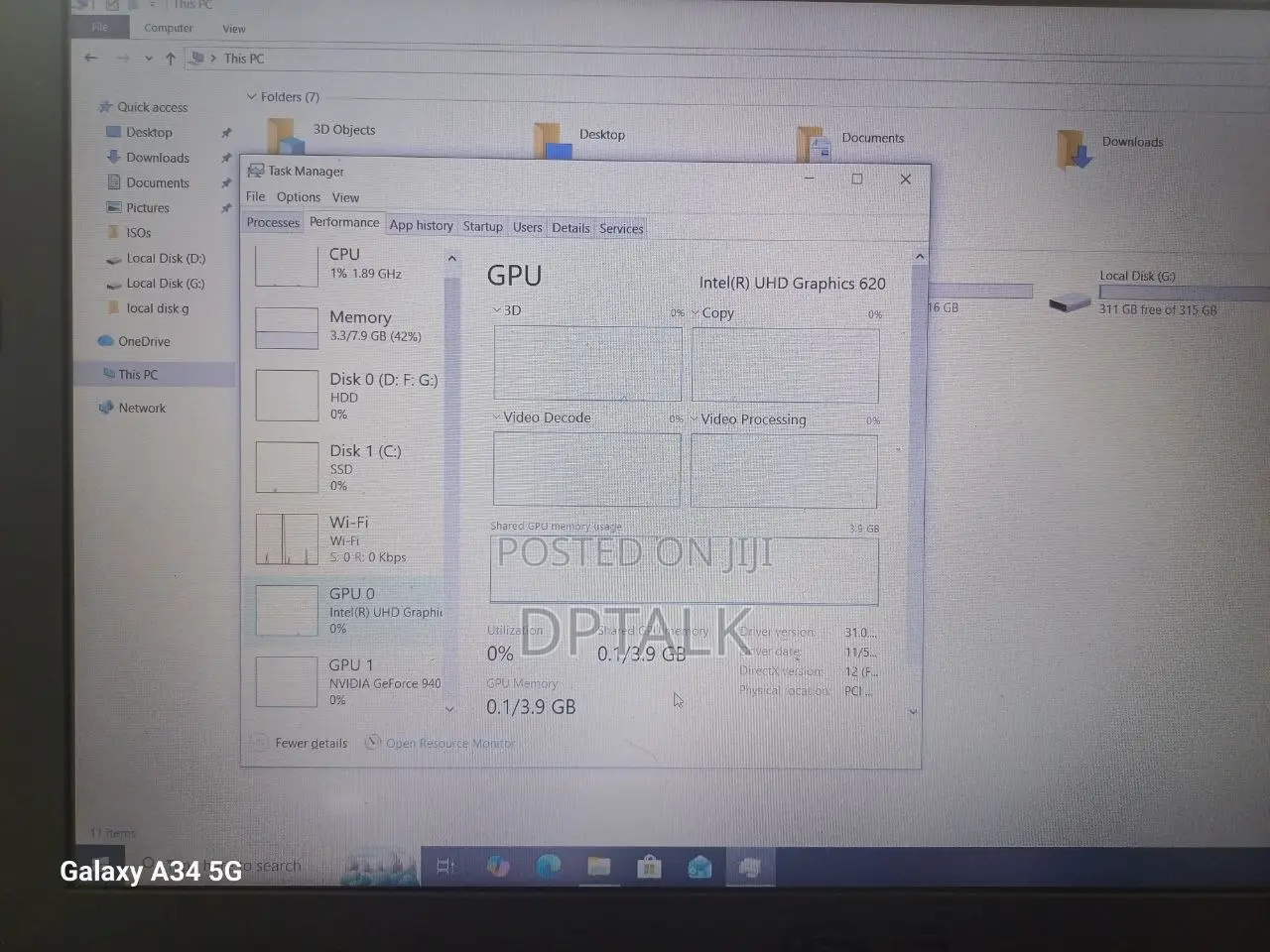1270x952 pixels.
Task: Open the Video Decode graph dropdown
Action: point(496,417)
